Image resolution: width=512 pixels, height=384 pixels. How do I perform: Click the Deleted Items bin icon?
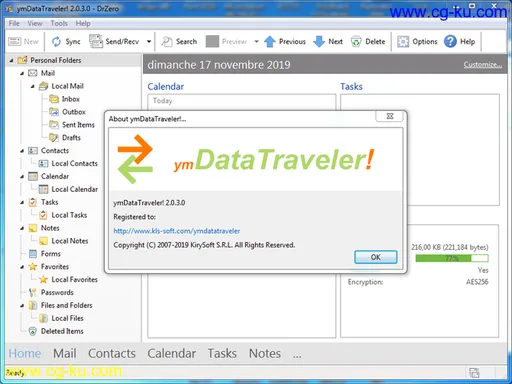33,331
